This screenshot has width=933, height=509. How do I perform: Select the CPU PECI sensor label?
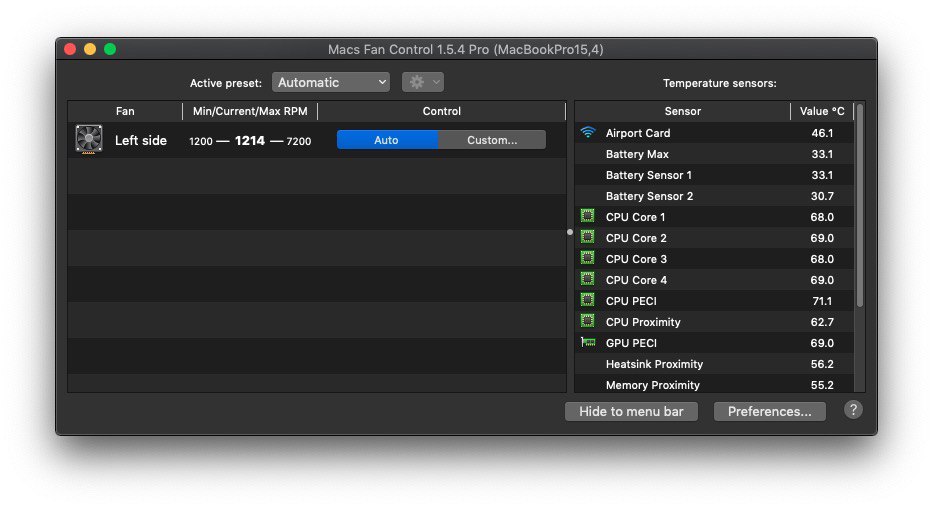631,301
